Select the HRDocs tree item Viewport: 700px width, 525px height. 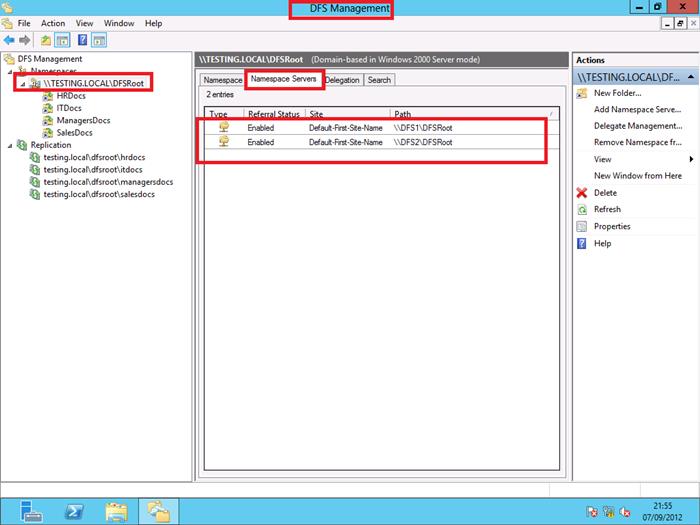coord(71,96)
